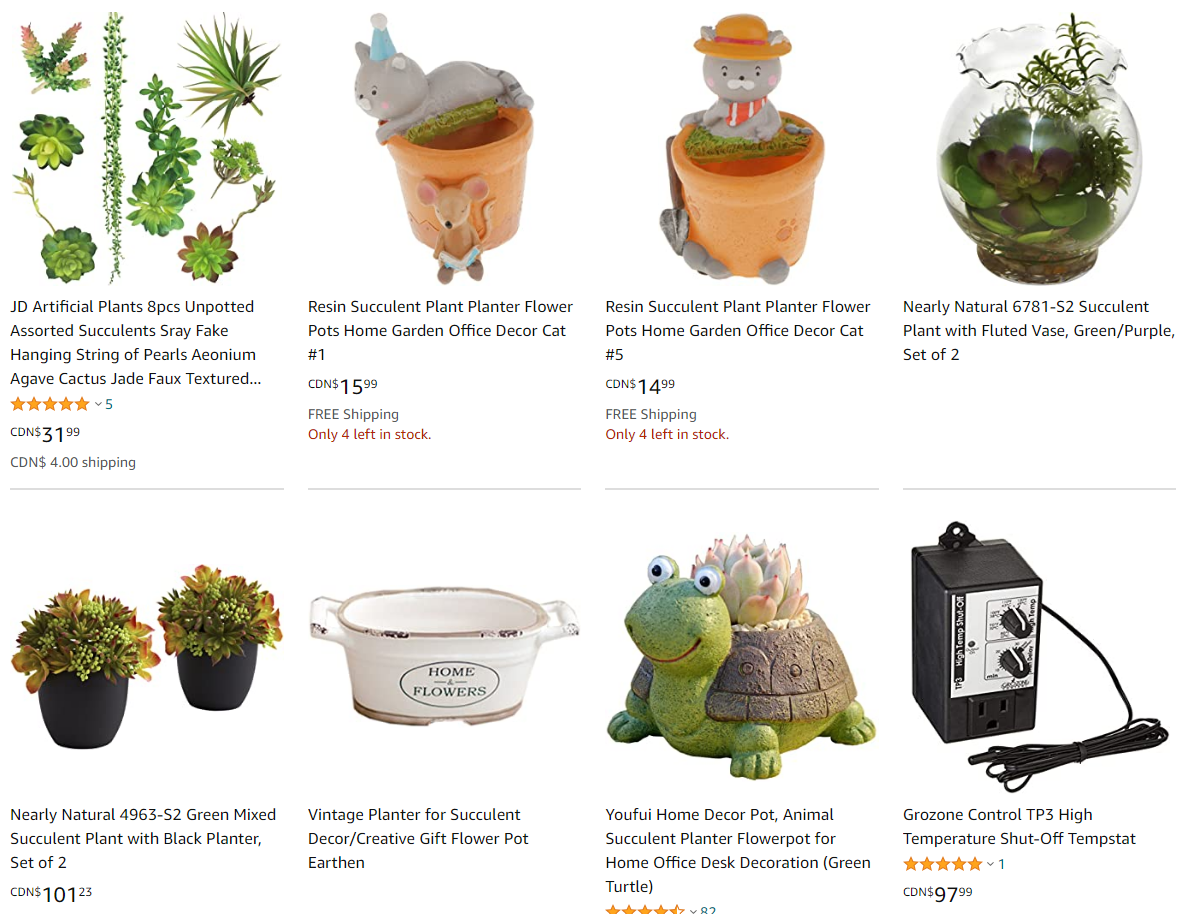1193x914 pixels.
Task: Open Nearly Natural 4963-S2 Green Mixed title
Action: point(143,838)
